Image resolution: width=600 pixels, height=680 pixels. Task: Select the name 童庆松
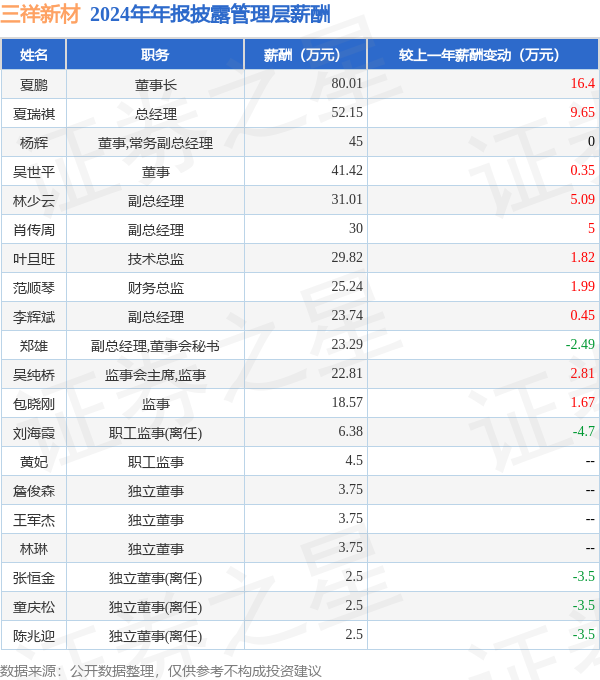point(34,607)
